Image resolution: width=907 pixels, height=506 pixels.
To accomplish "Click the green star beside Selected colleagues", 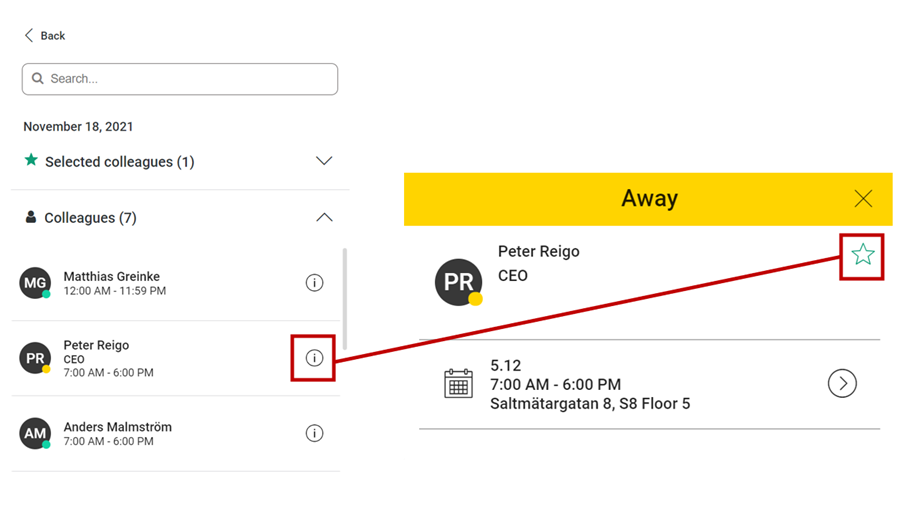I will 31,160.
